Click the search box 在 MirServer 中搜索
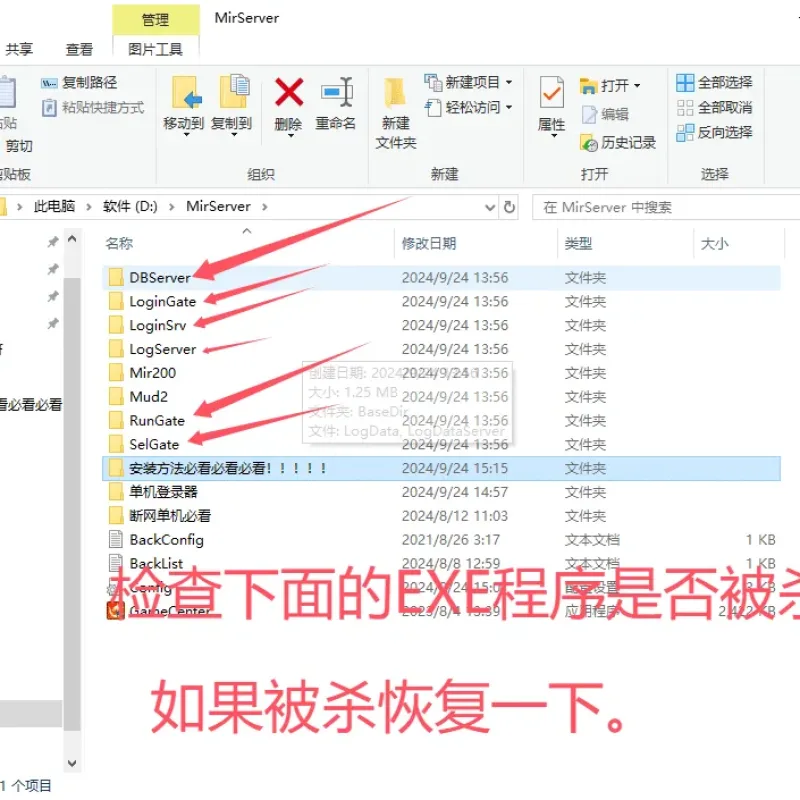The image size is (800, 800). pos(666,207)
